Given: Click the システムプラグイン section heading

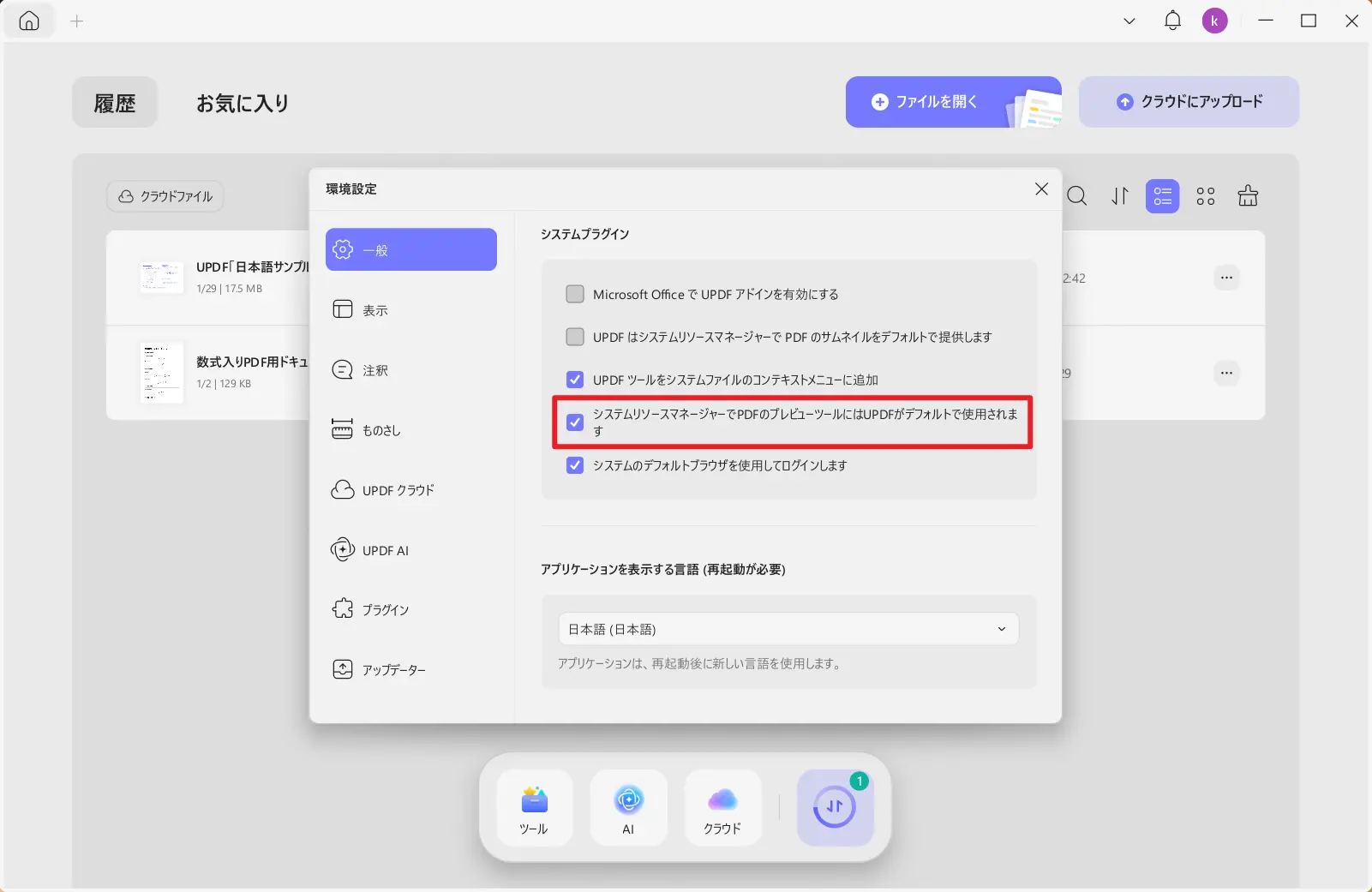Looking at the screenshot, I should coord(585,234).
